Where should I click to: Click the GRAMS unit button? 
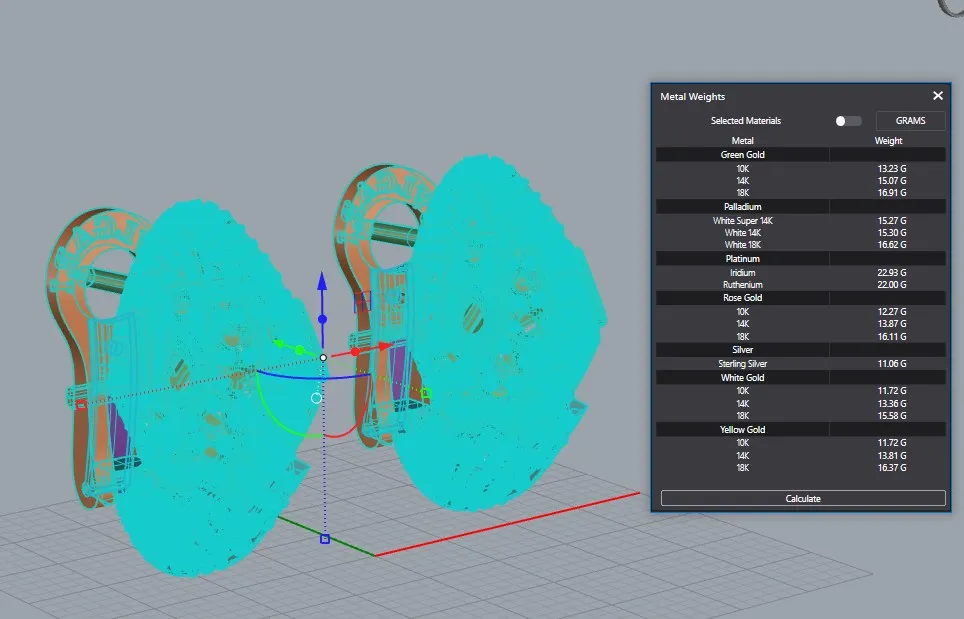[x=910, y=121]
